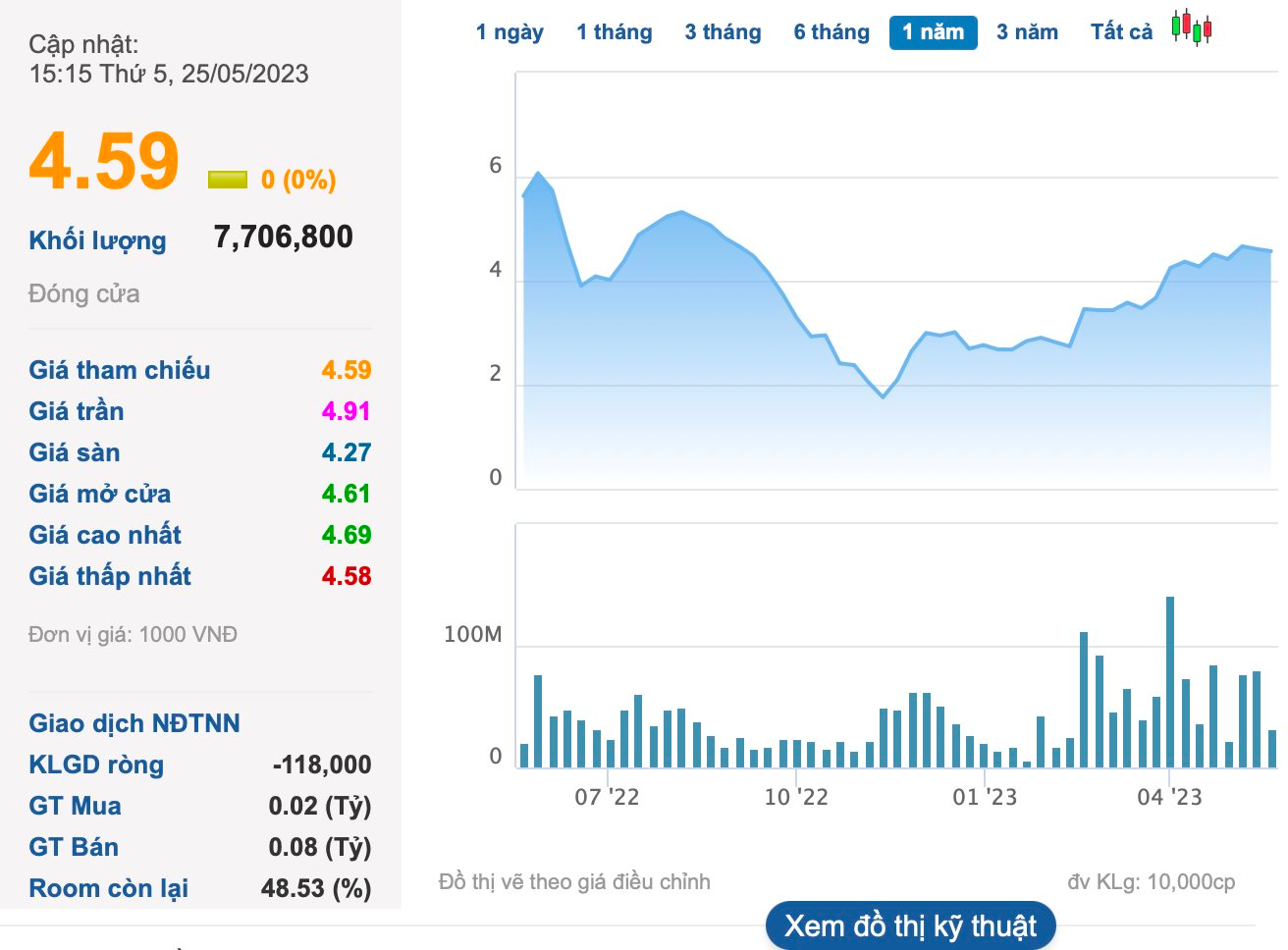Click the yellow unchanged-price indicator

pos(228,180)
